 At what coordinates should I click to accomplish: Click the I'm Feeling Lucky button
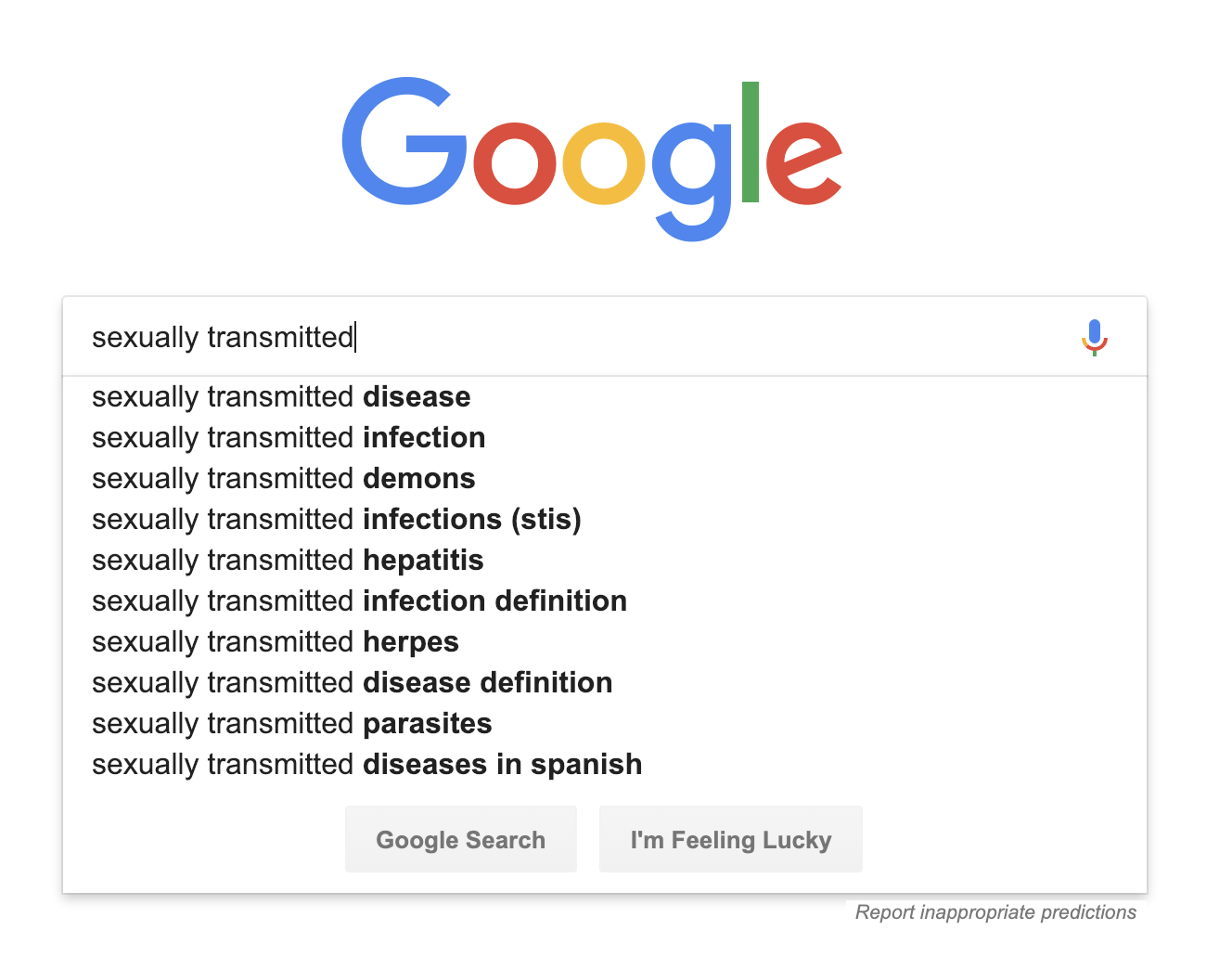(x=731, y=839)
